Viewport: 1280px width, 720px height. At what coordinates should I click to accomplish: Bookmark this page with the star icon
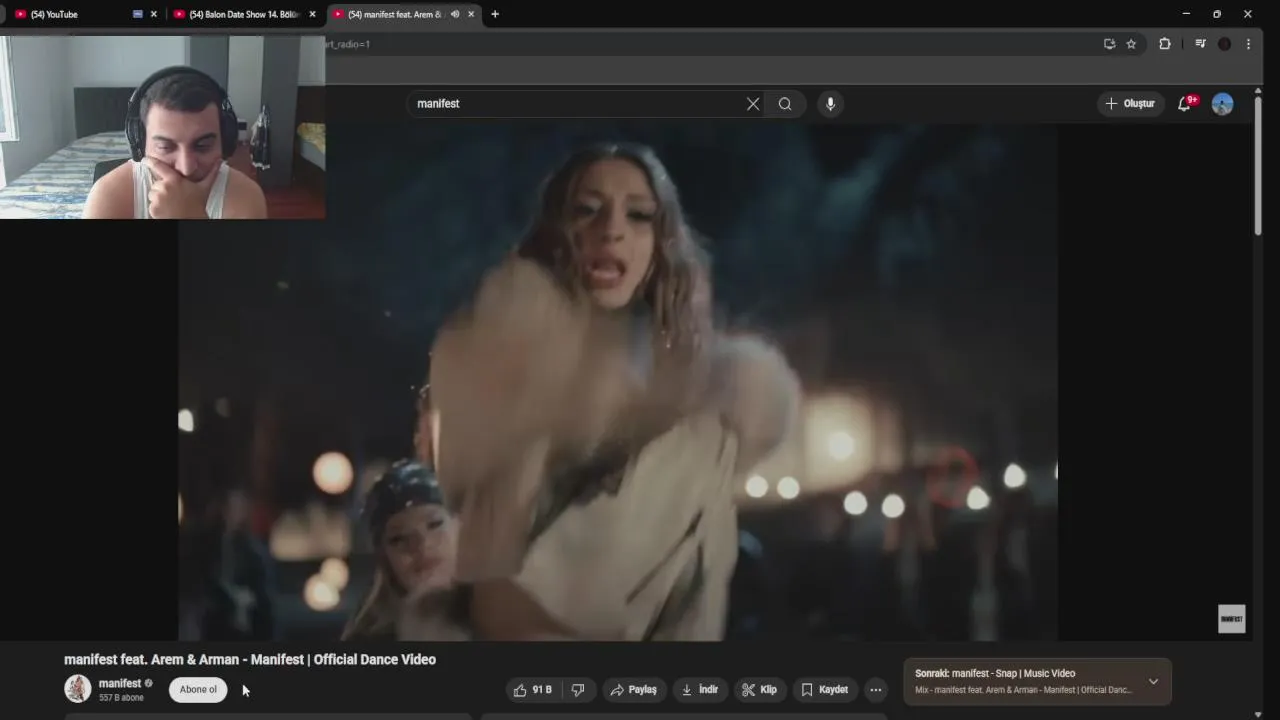click(1131, 44)
